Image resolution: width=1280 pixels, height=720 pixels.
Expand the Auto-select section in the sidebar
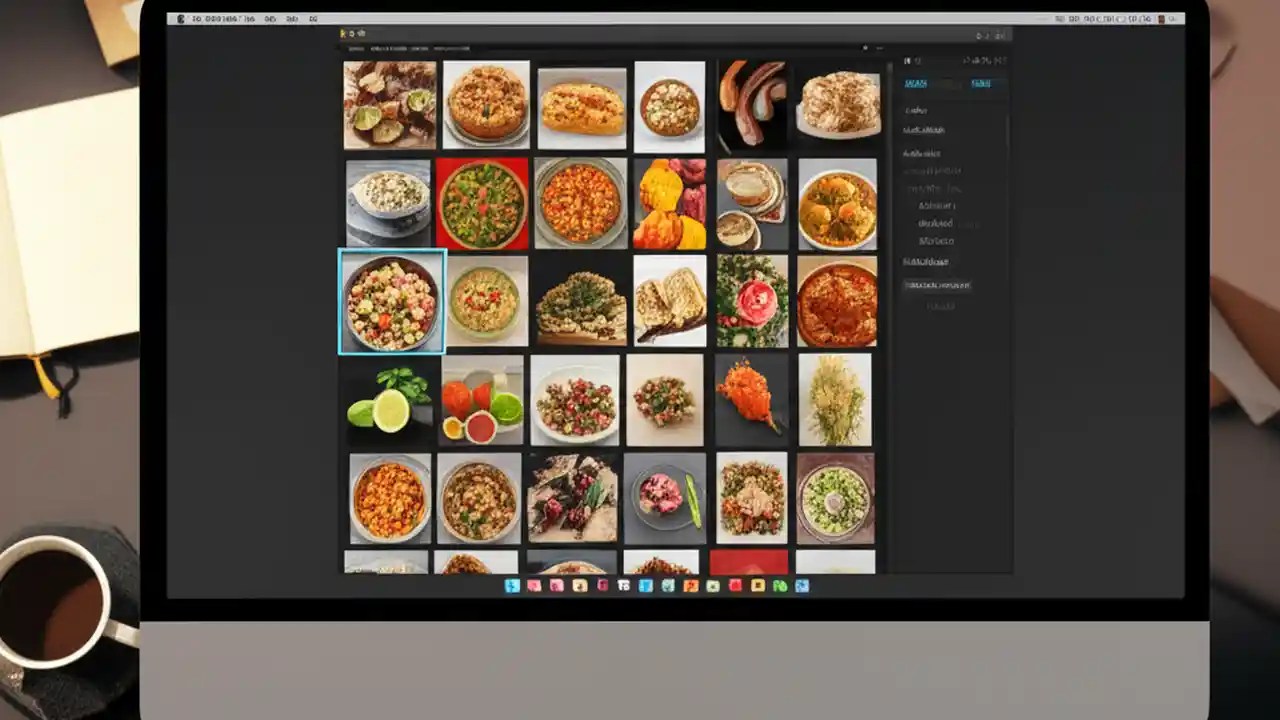pos(921,152)
